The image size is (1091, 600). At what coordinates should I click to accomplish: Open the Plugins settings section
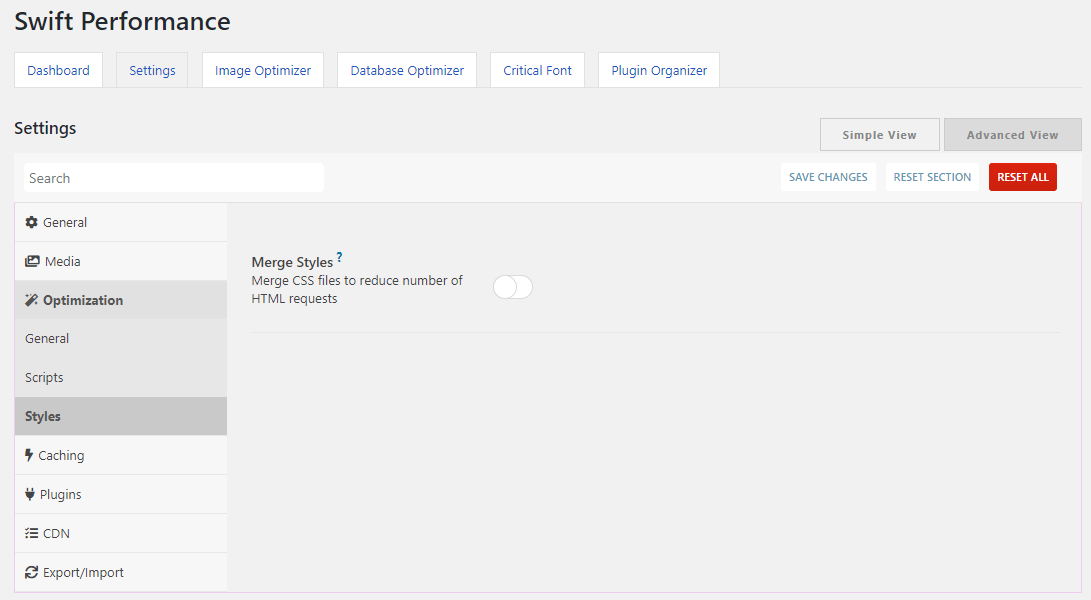[x=121, y=494]
